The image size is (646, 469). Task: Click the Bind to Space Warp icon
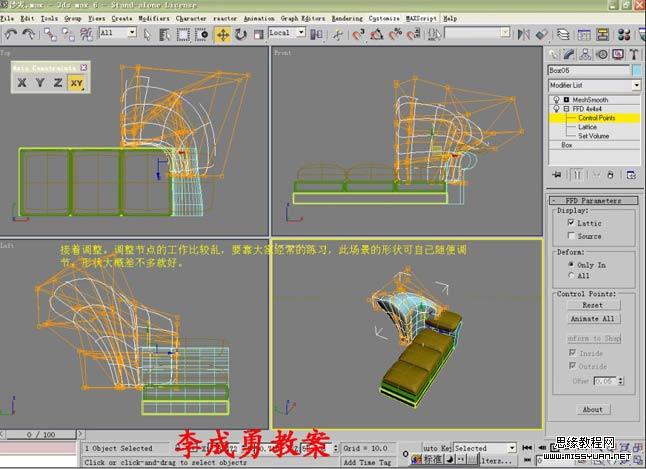pyautogui.click(x=86, y=34)
